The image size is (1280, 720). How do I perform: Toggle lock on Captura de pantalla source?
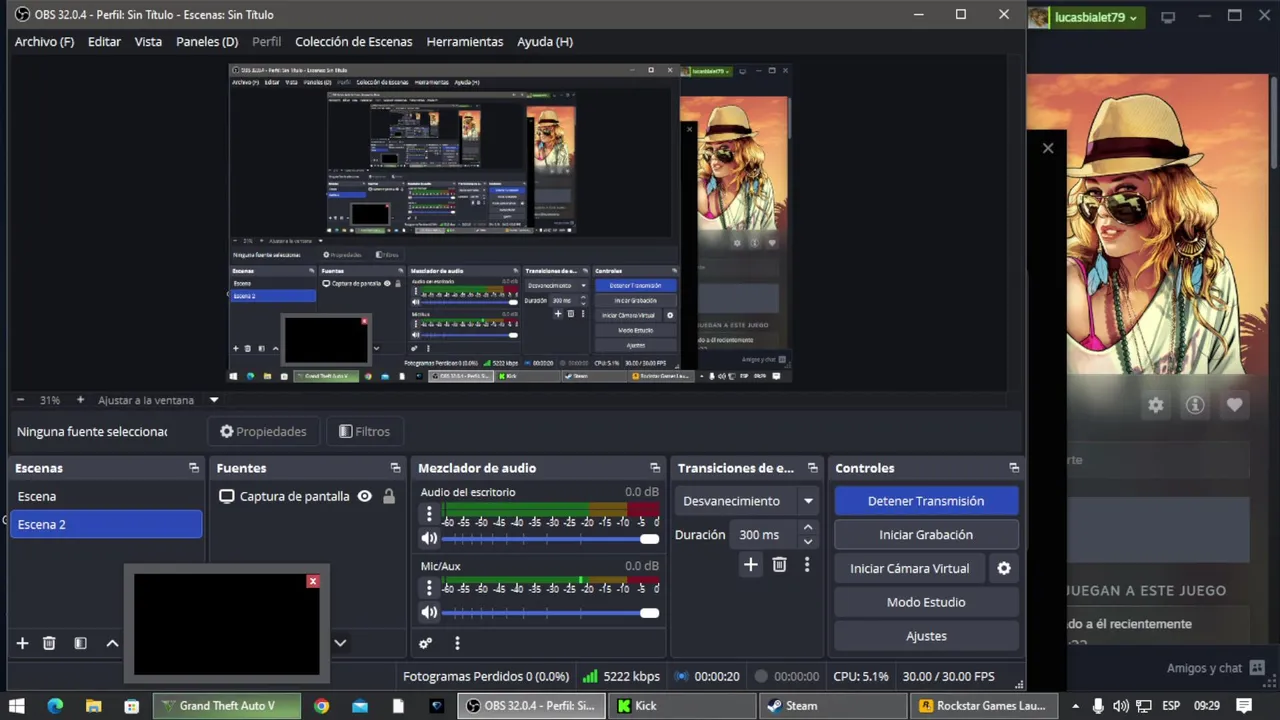pyautogui.click(x=389, y=496)
